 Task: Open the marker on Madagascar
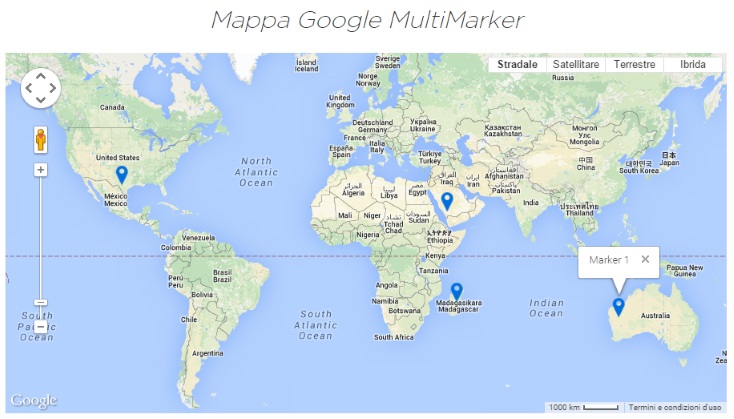click(456, 291)
